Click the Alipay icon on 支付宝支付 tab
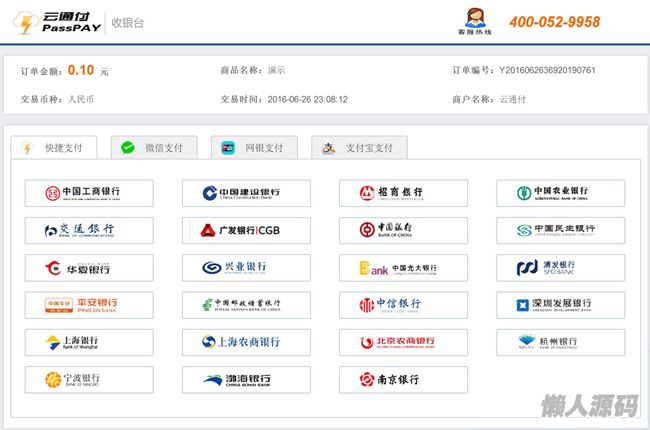650x430 pixels. [329, 148]
